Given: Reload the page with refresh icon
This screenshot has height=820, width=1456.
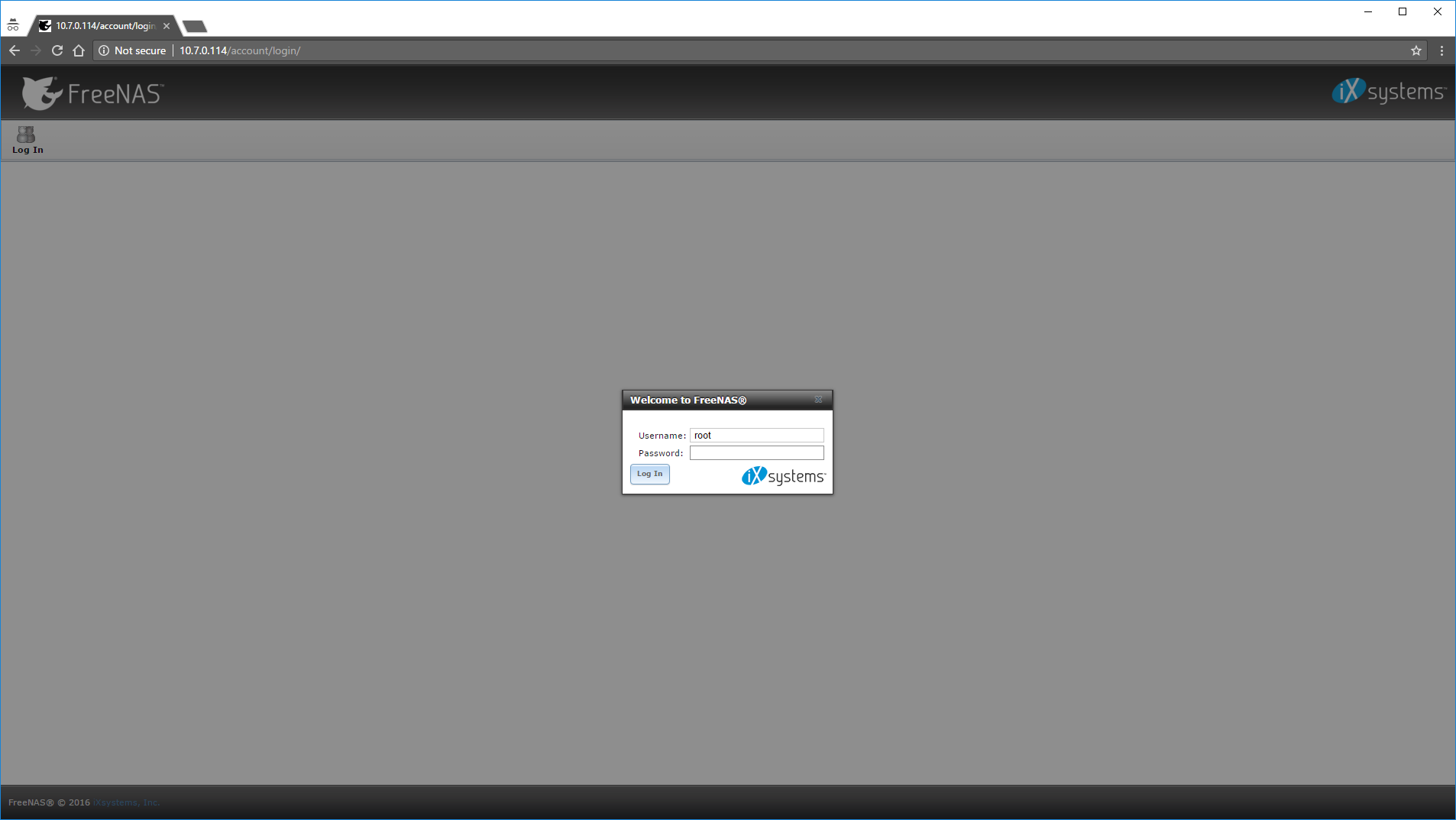Looking at the screenshot, I should 57,50.
